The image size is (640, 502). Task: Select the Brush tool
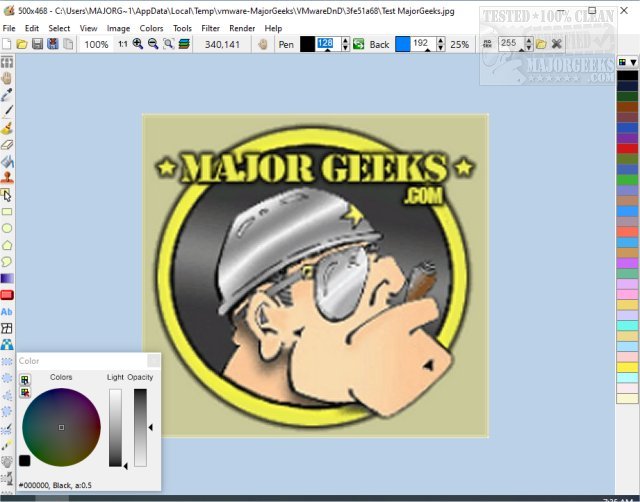click(7, 128)
